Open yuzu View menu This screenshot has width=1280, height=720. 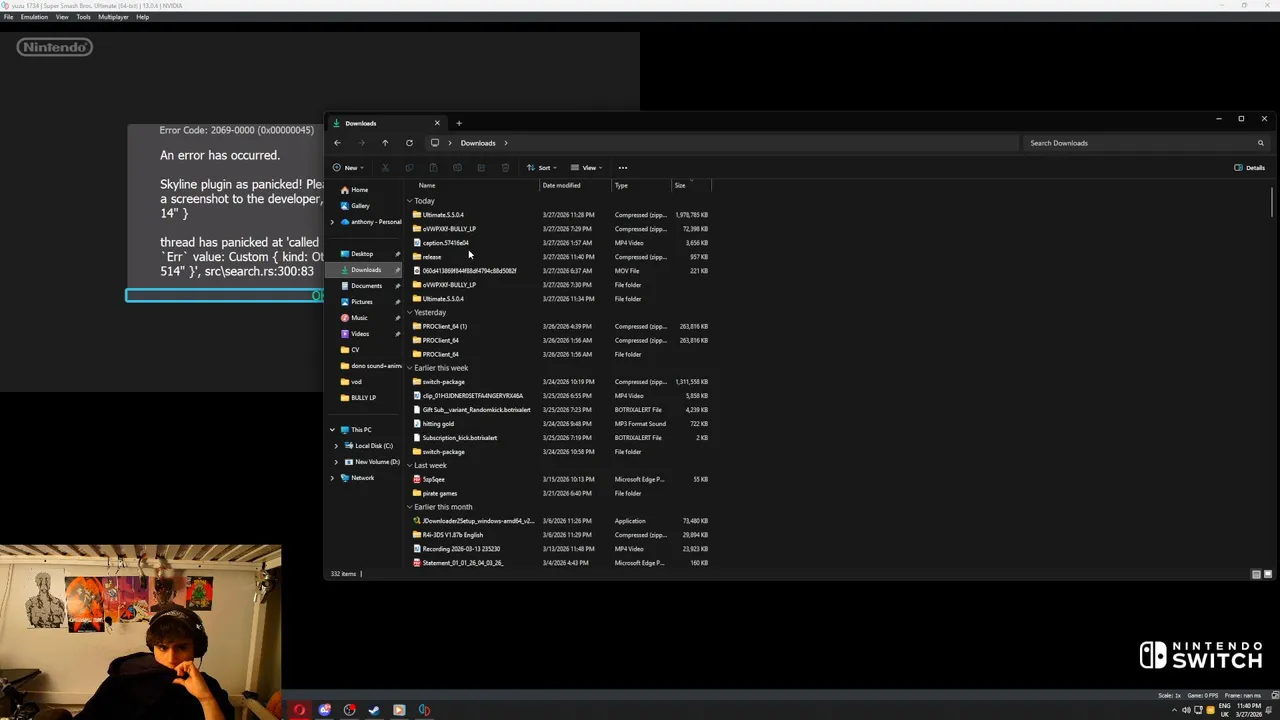(x=62, y=17)
